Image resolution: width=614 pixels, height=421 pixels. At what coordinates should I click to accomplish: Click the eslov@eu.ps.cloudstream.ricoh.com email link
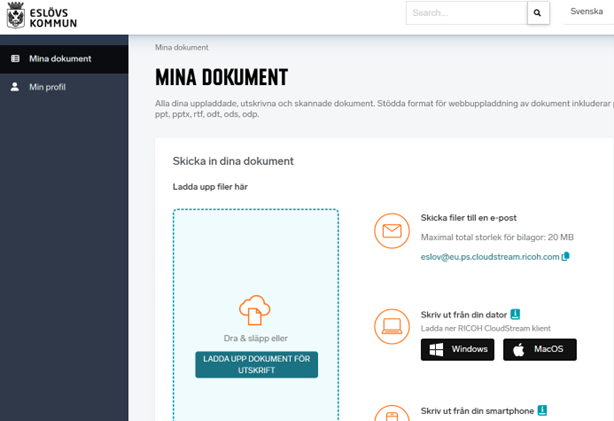click(489, 257)
